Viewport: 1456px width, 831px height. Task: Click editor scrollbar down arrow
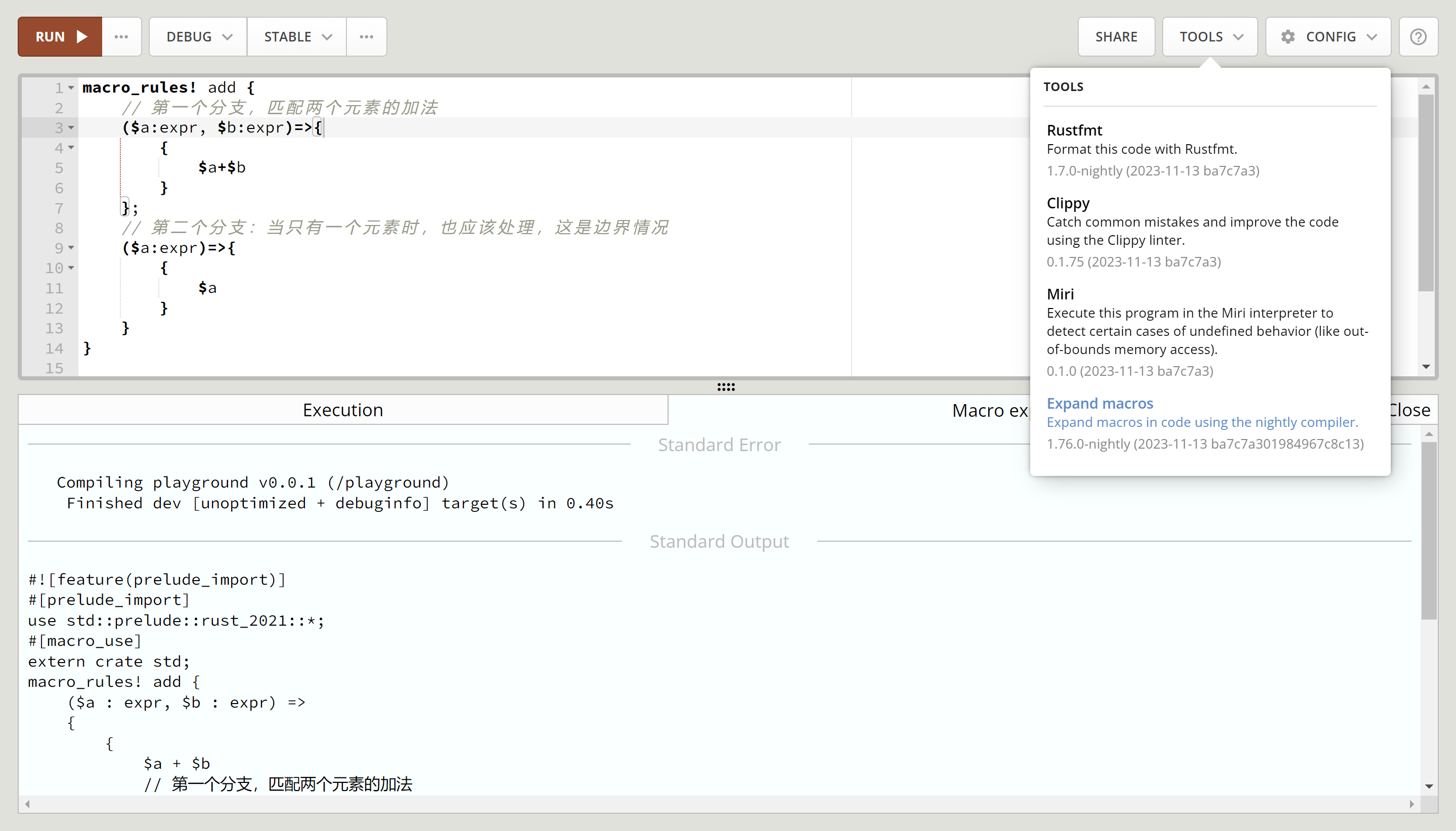[x=1426, y=367]
